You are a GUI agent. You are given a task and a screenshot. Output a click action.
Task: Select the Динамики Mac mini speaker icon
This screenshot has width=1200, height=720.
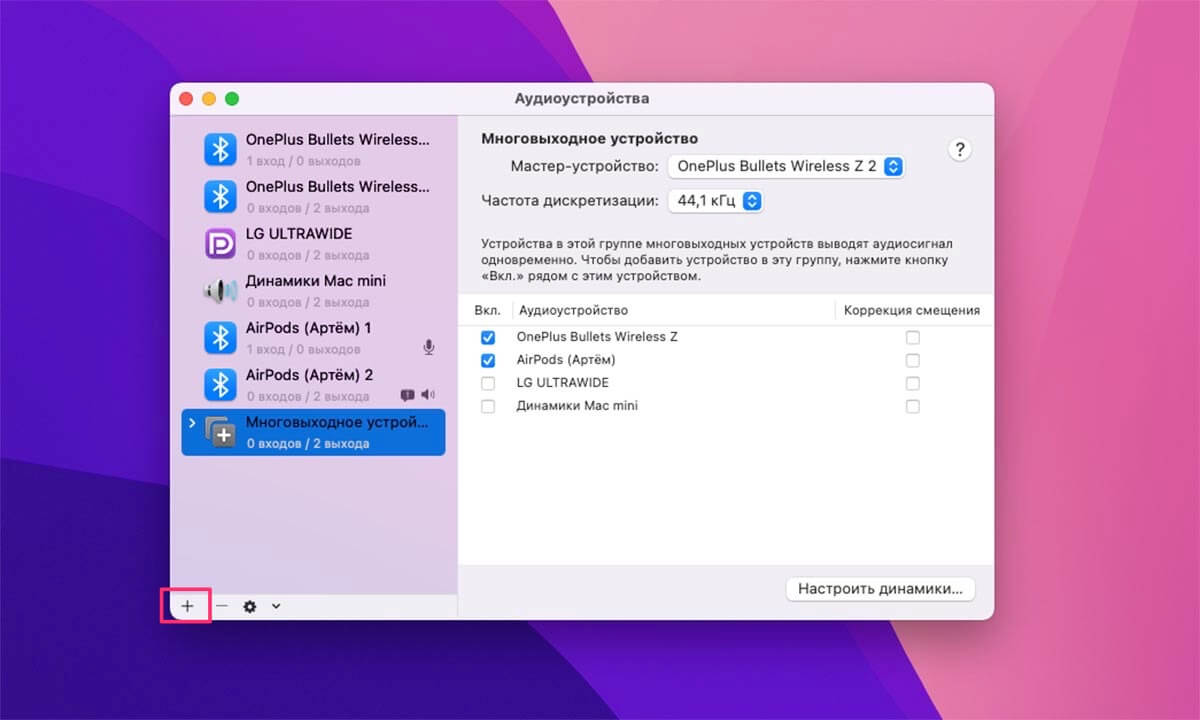point(220,291)
